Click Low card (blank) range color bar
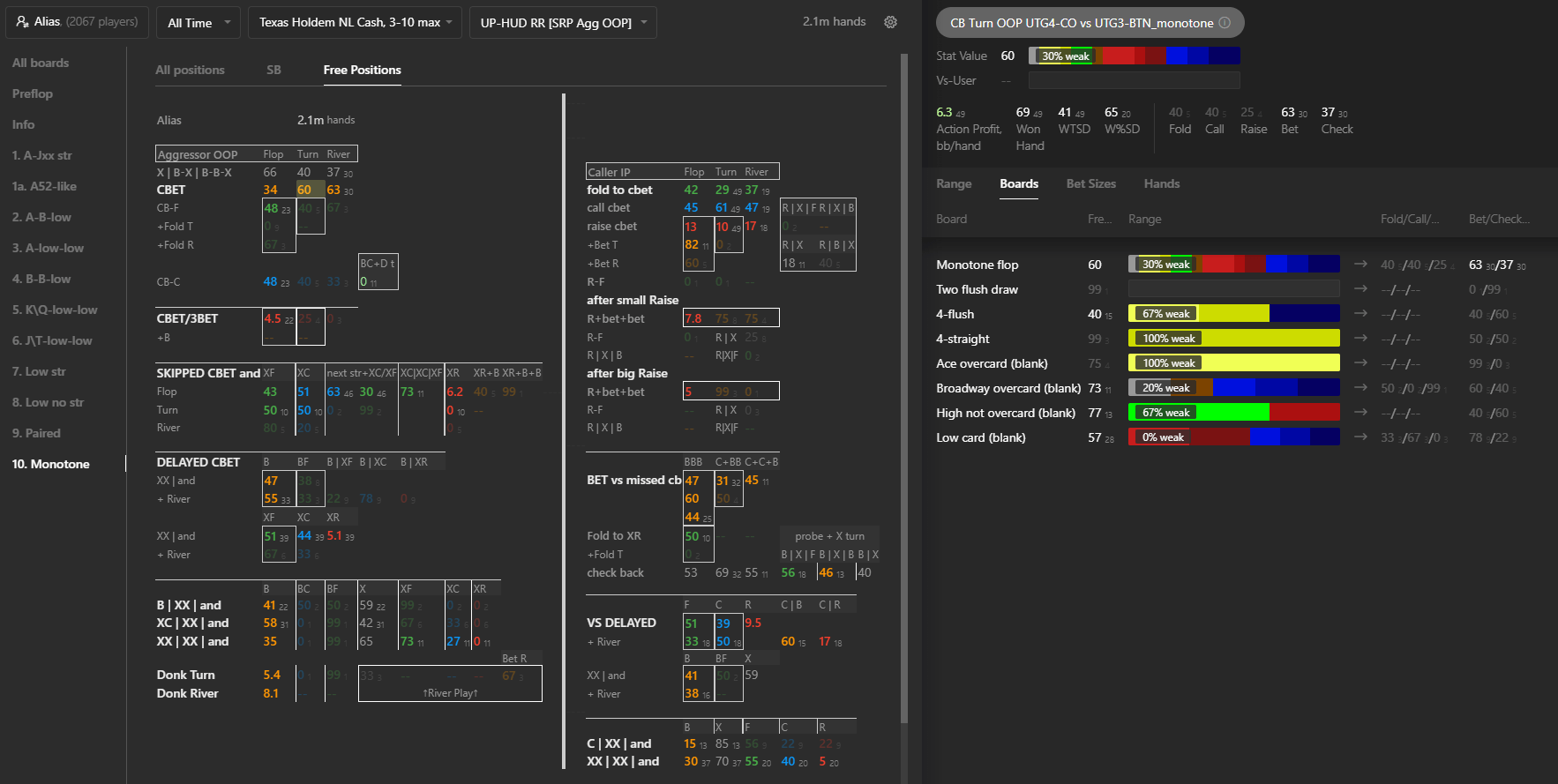This screenshot has width=1558, height=784. (x=1234, y=437)
